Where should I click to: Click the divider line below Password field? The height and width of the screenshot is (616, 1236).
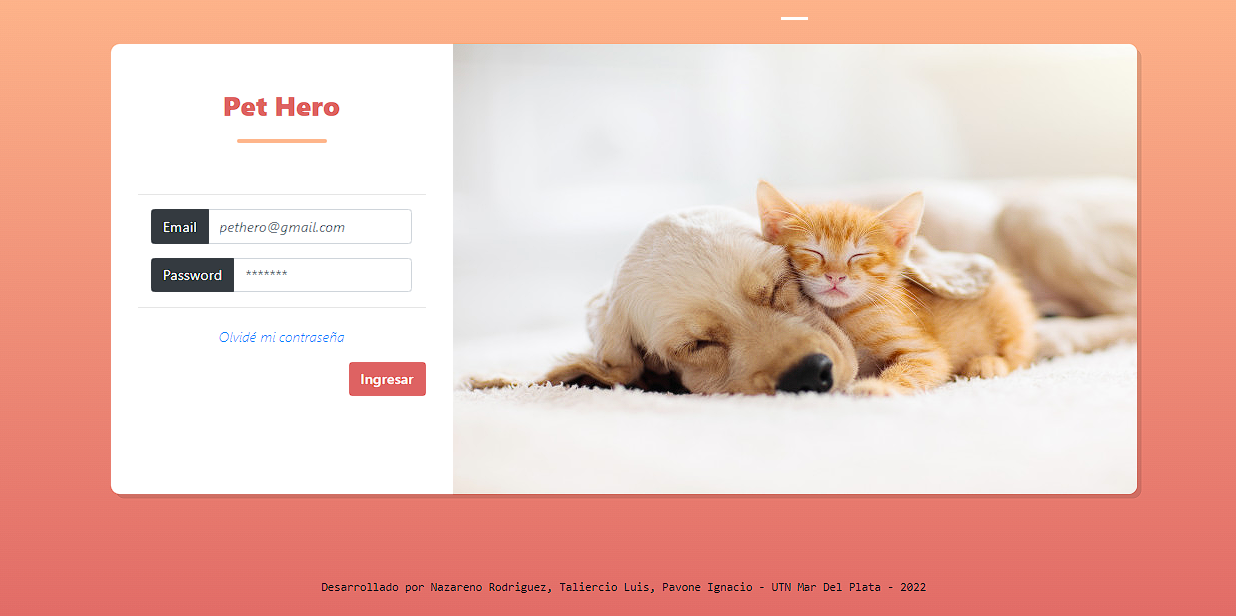pos(282,307)
